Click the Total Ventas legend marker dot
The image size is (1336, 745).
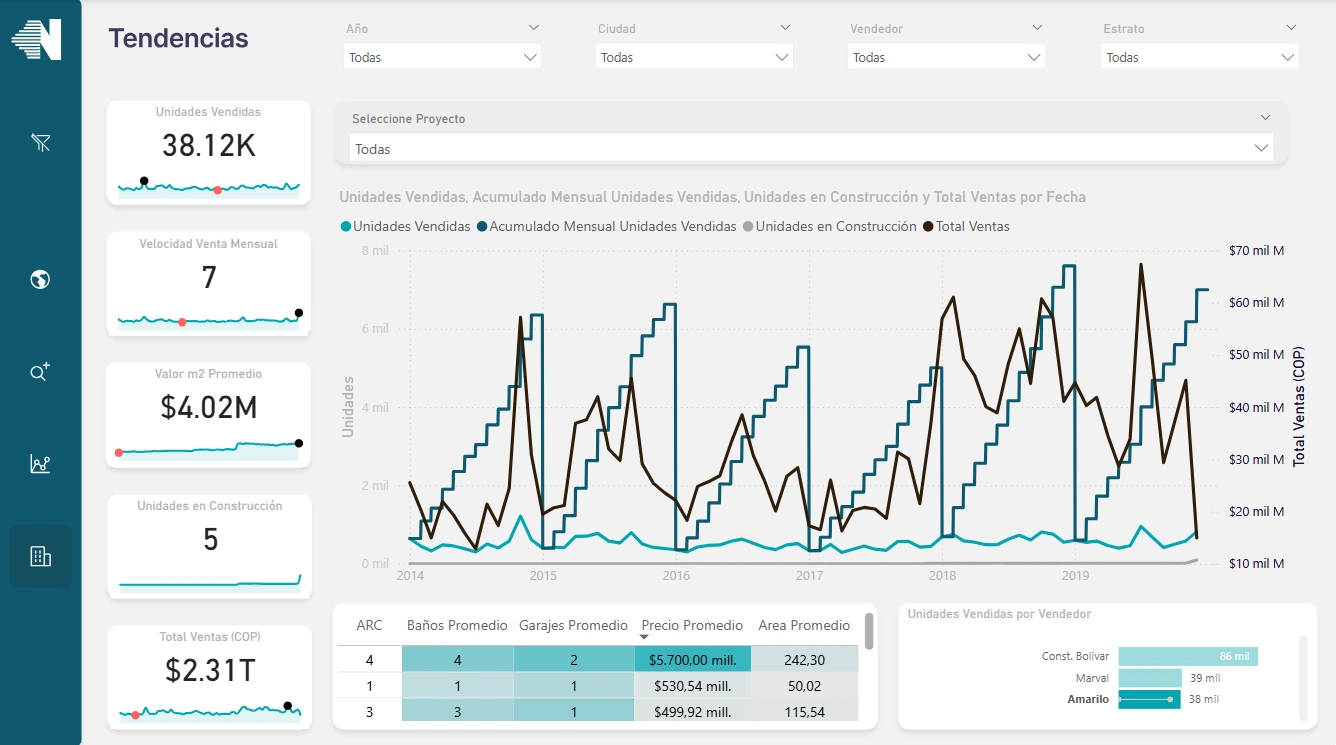point(927,227)
